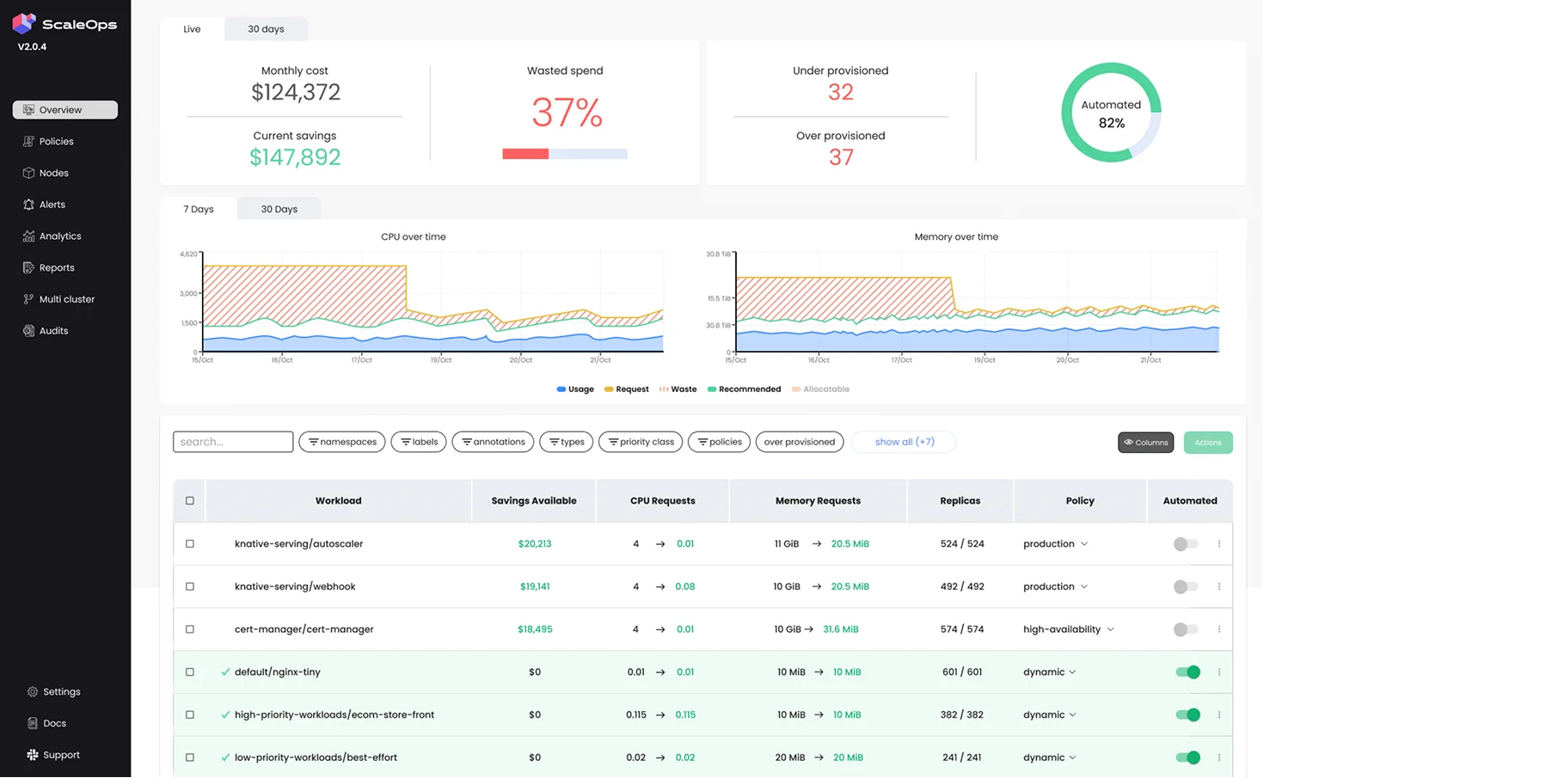Open the Policies sidebar icon

(28, 142)
